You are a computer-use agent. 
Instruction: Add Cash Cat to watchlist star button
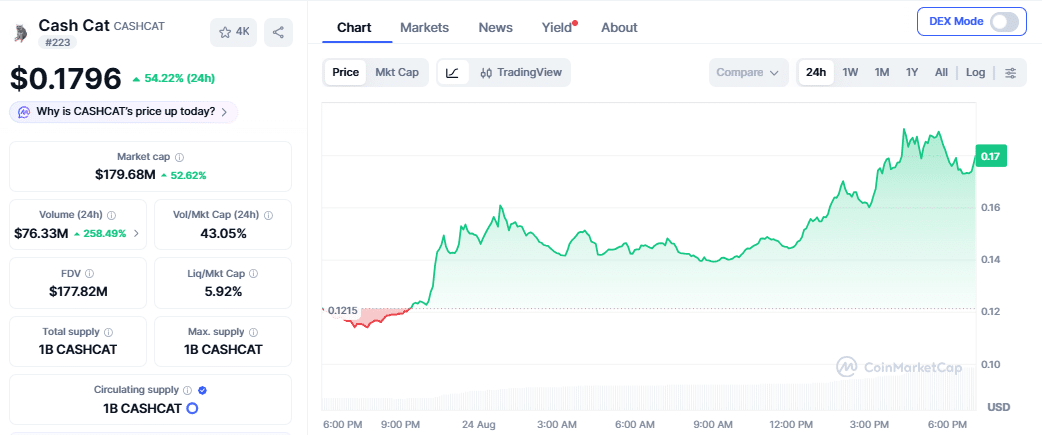233,32
